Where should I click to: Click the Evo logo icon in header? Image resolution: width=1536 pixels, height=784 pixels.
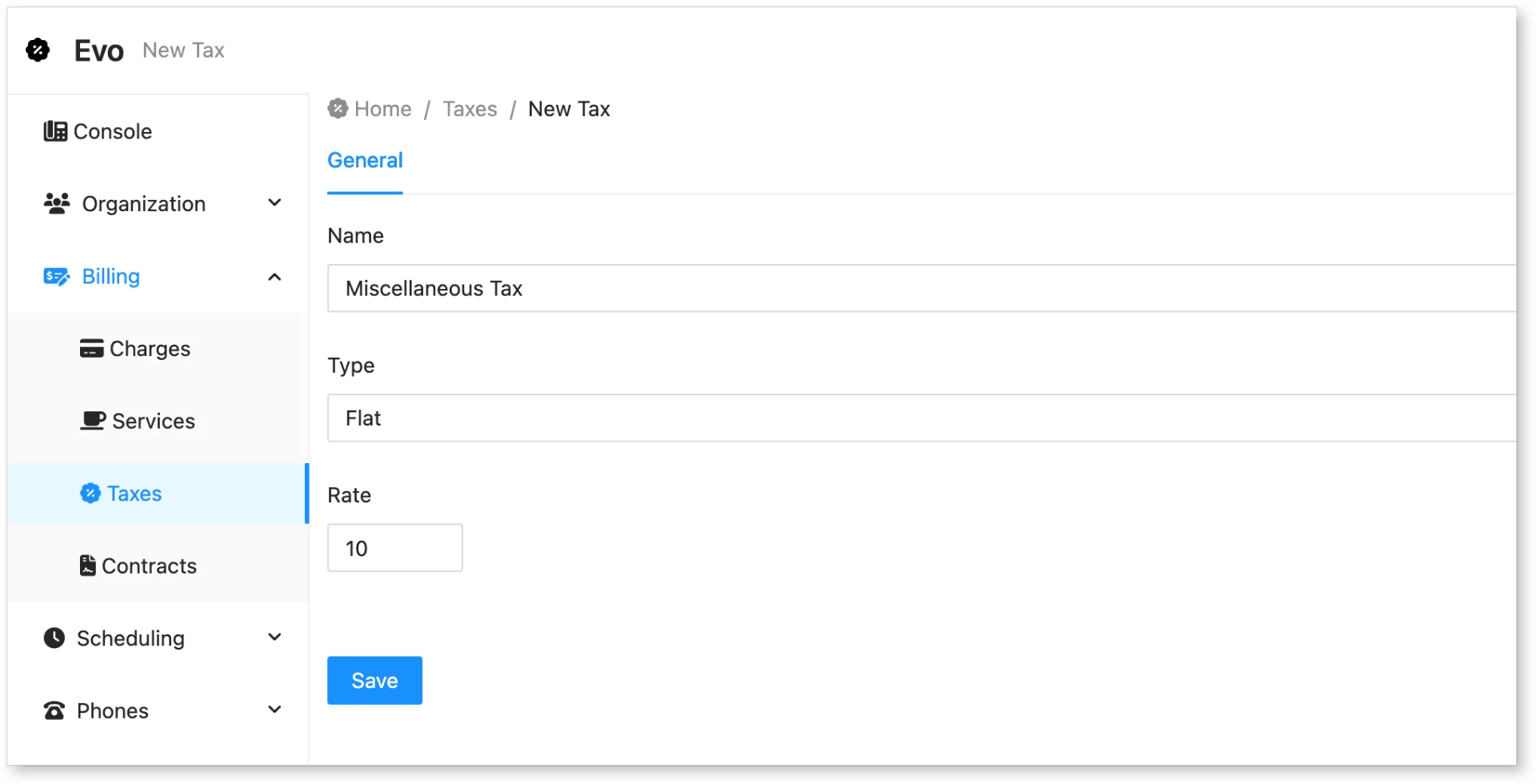coord(38,50)
